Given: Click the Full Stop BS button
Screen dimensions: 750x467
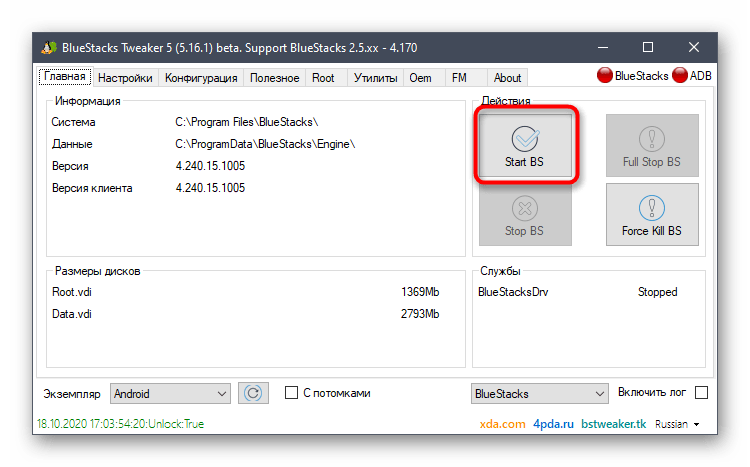Looking at the screenshot, I should pyautogui.click(x=652, y=145).
